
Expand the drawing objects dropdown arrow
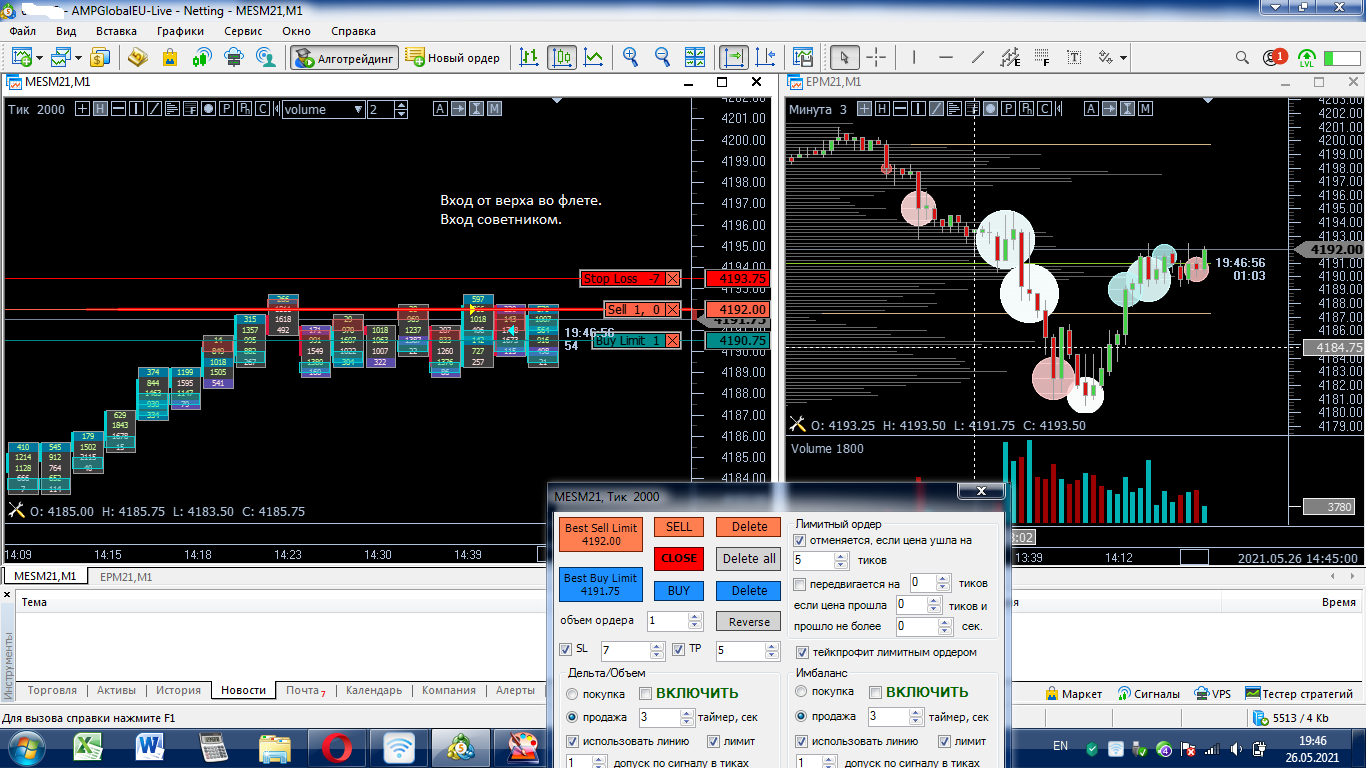(1123, 58)
